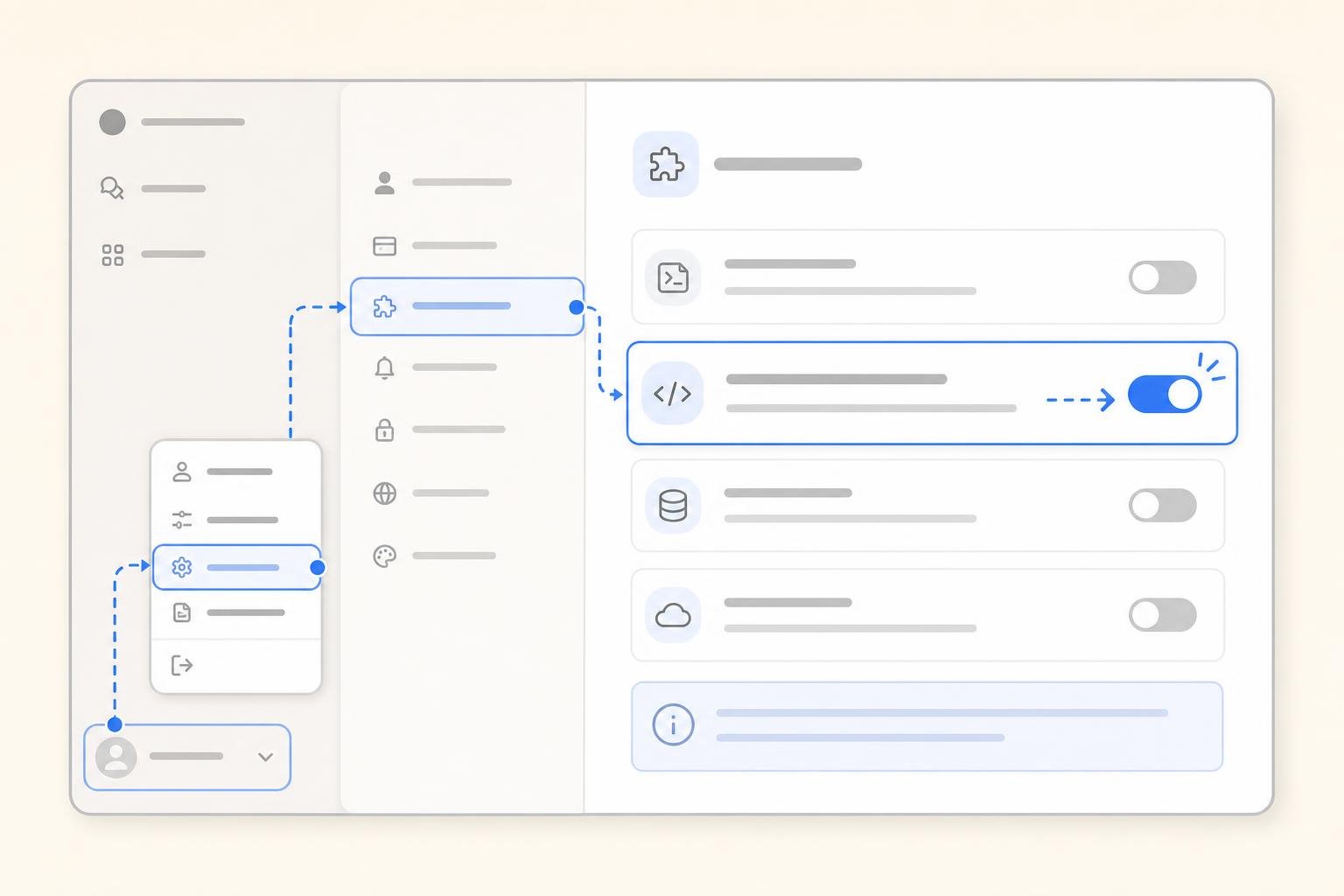Click the terminal prompt icon in first card

(x=673, y=277)
